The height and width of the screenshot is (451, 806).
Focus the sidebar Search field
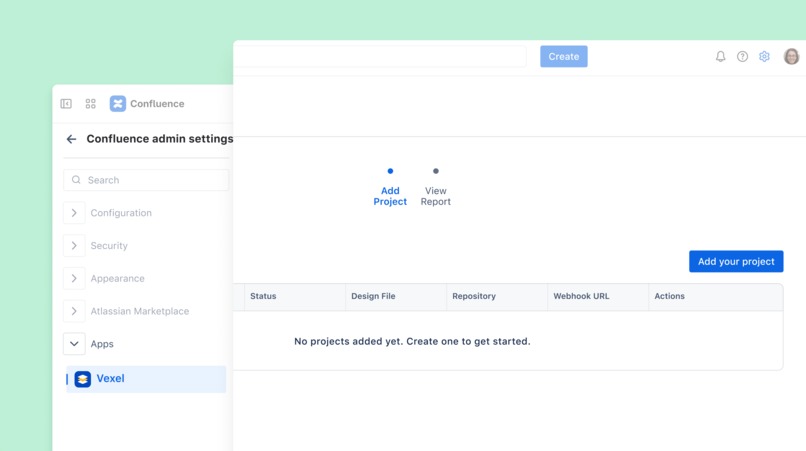tap(146, 180)
